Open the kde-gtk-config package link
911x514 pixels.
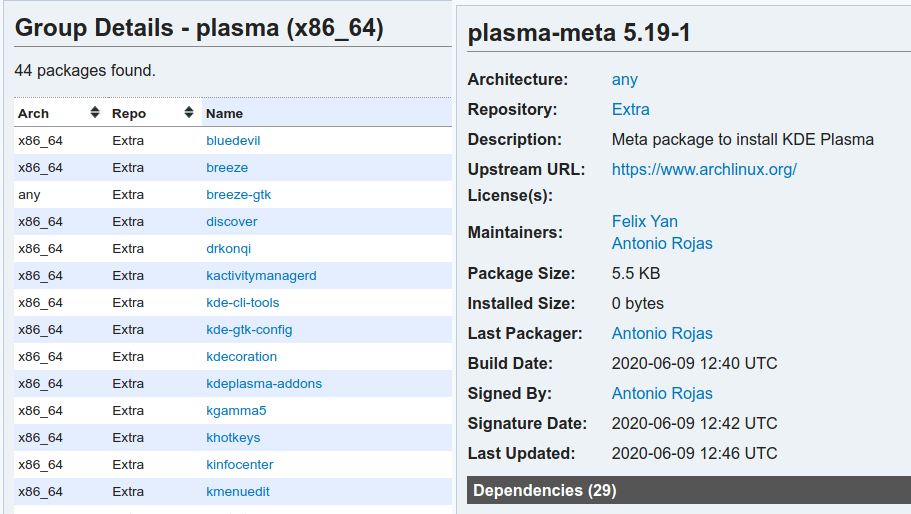pos(249,330)
